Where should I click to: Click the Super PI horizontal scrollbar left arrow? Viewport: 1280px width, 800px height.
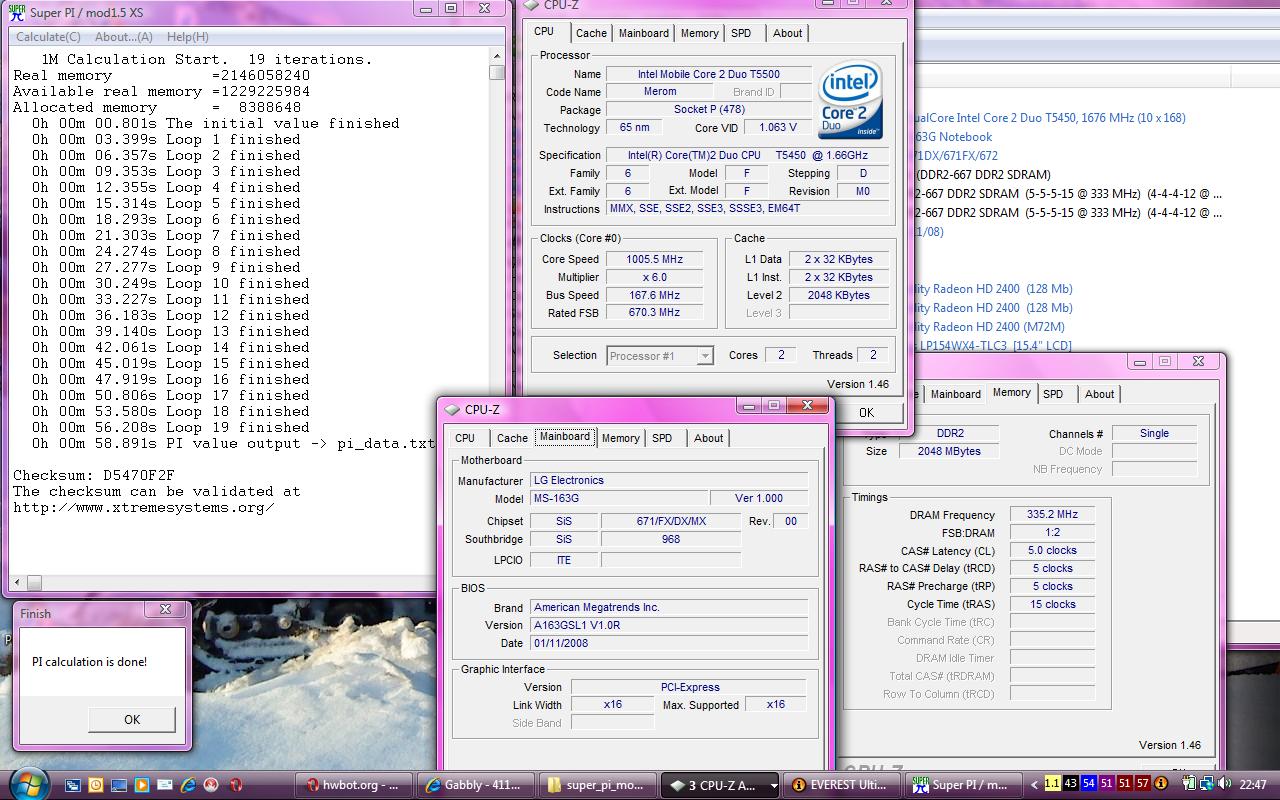(x=18, y=582)
